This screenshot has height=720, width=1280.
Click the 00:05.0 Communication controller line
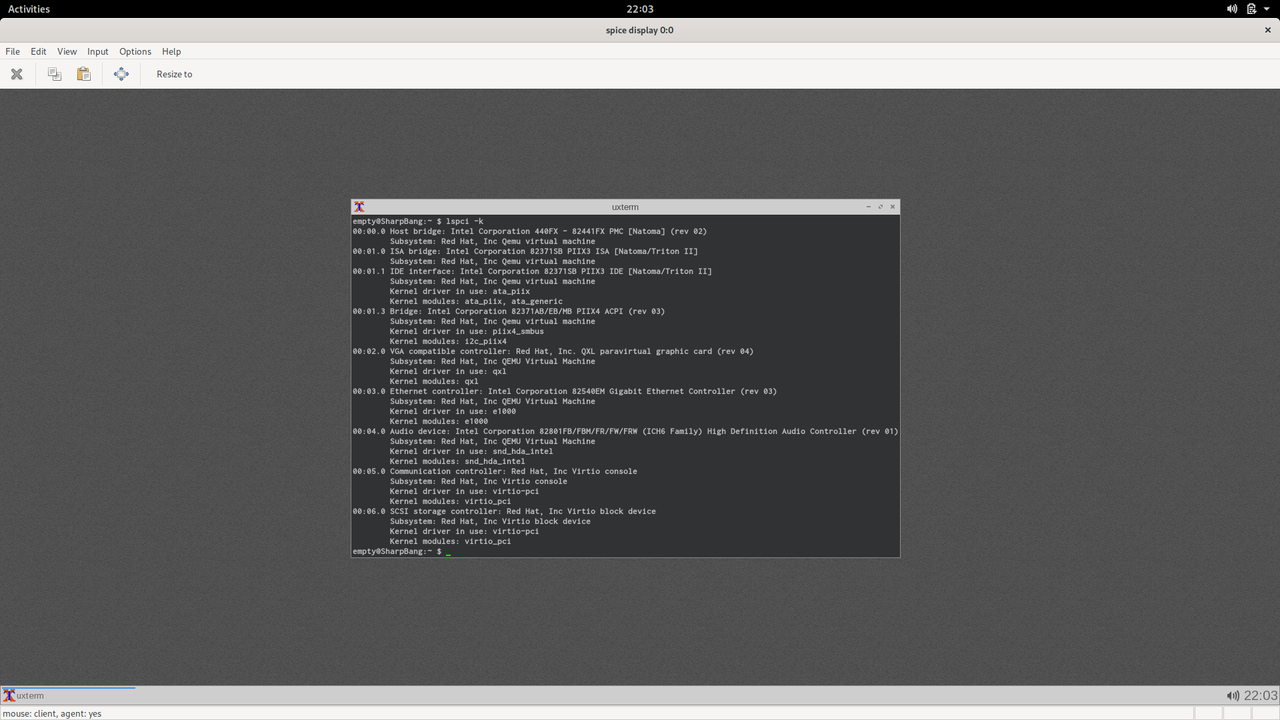pos(494,471)
